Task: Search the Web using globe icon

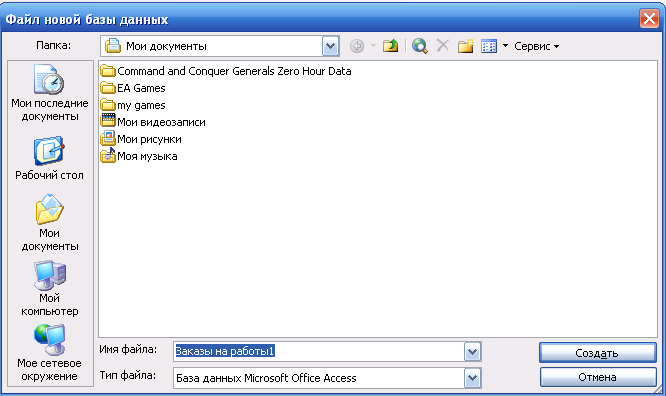Action: coord(420,46)
